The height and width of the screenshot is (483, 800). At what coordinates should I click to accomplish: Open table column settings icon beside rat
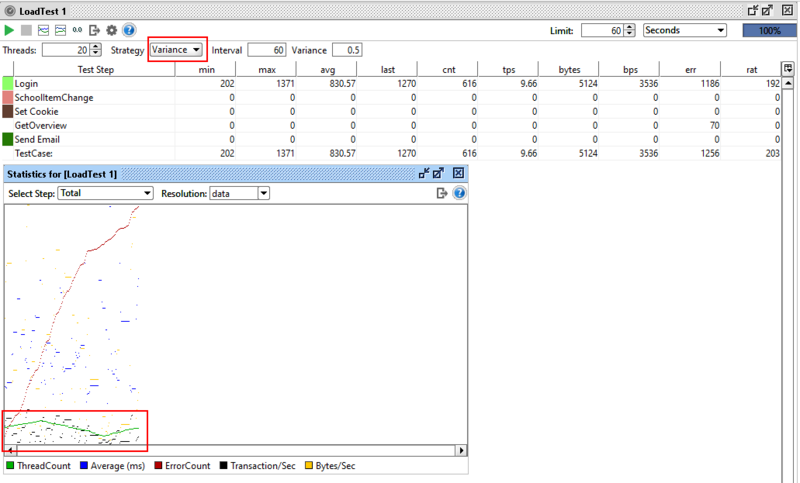pos(787,69)
